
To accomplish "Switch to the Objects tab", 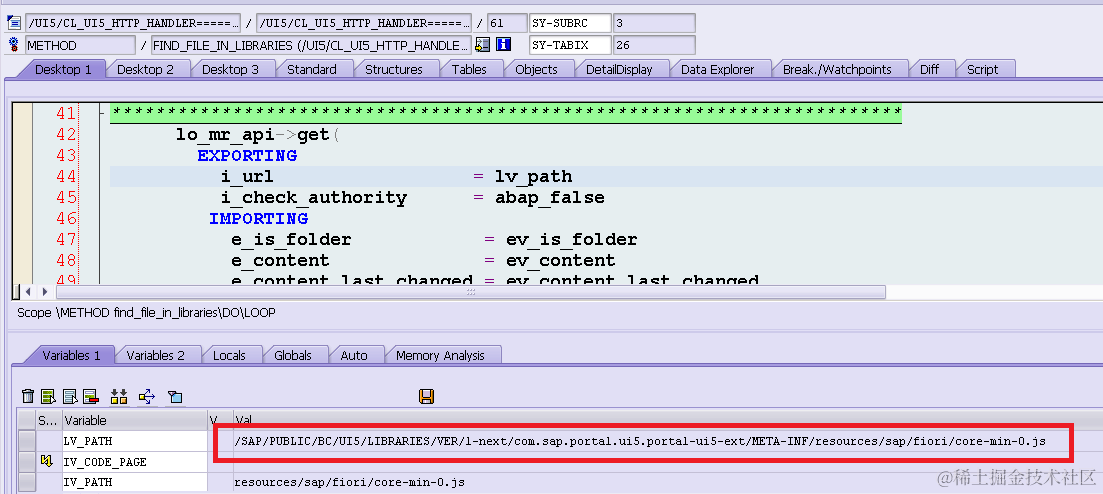I will [536, 69].
